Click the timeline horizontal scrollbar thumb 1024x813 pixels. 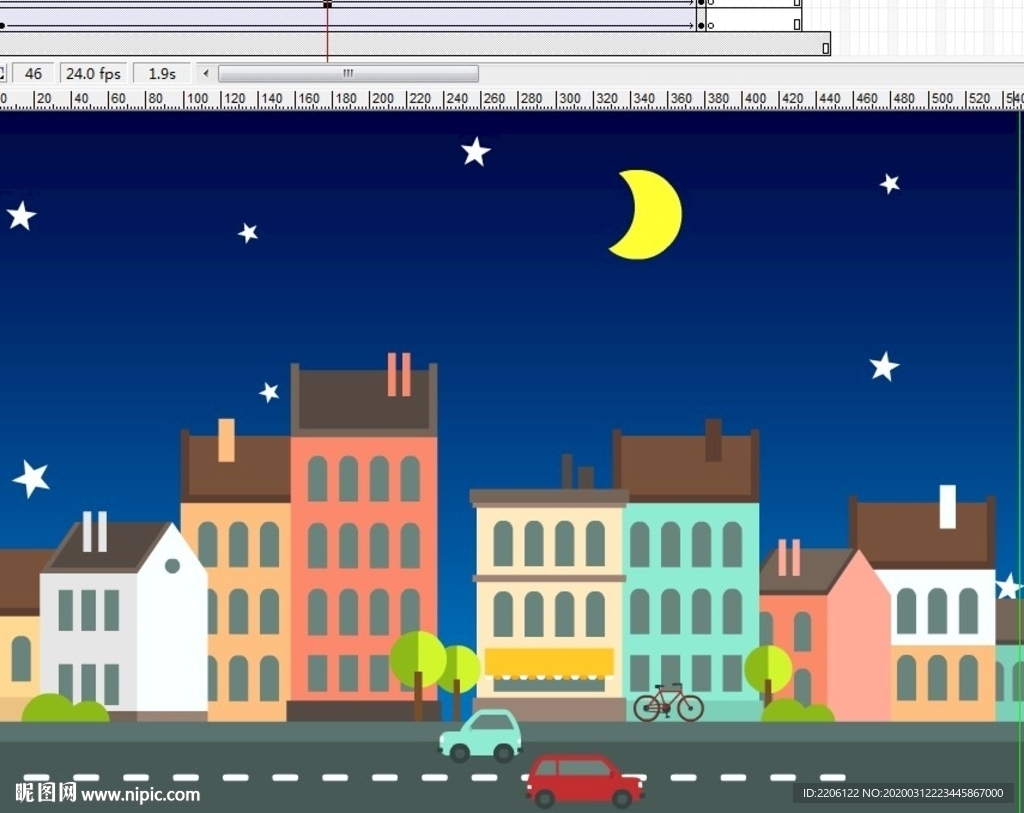348,73
